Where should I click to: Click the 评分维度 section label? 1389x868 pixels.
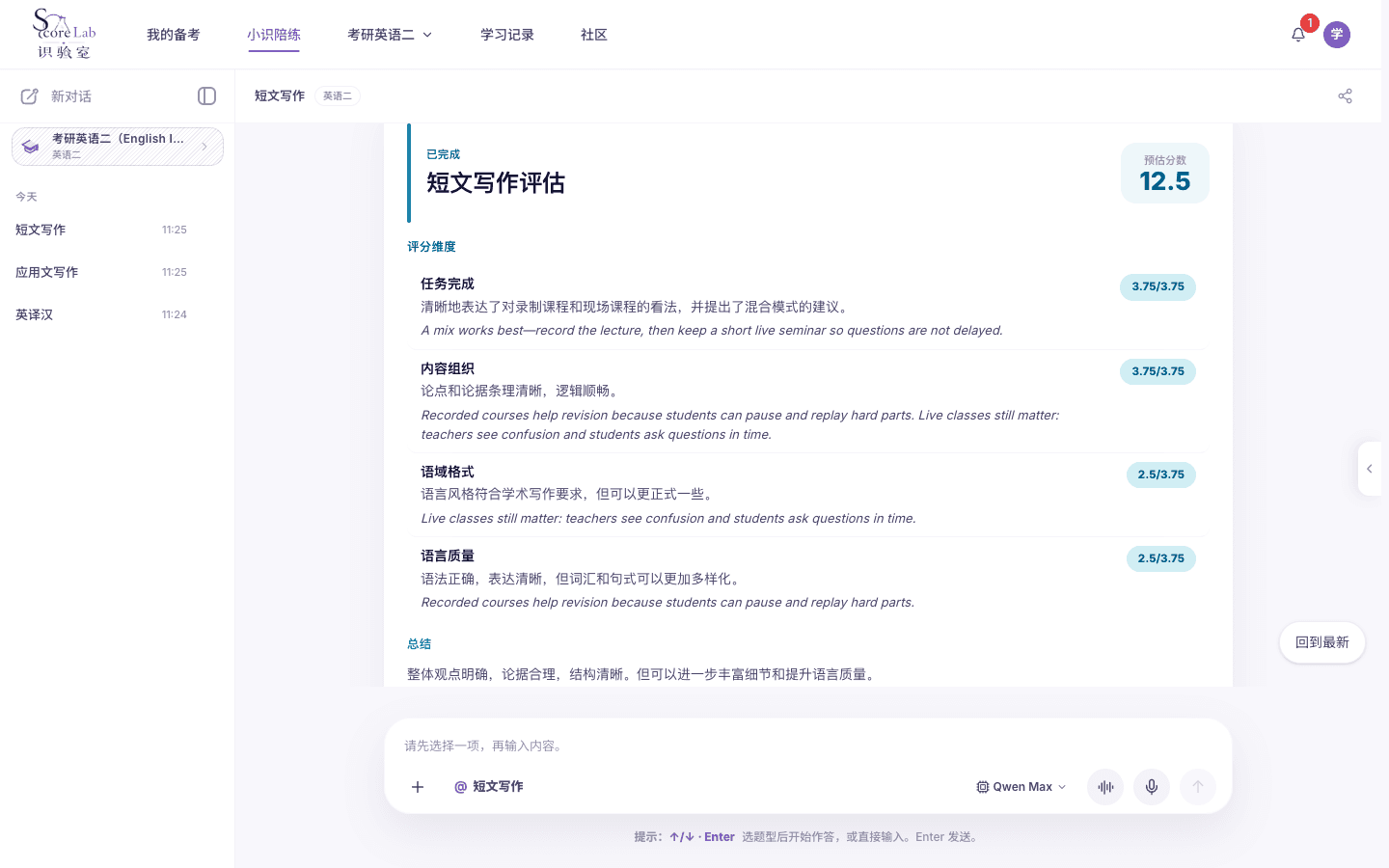[x=431, y=247]
